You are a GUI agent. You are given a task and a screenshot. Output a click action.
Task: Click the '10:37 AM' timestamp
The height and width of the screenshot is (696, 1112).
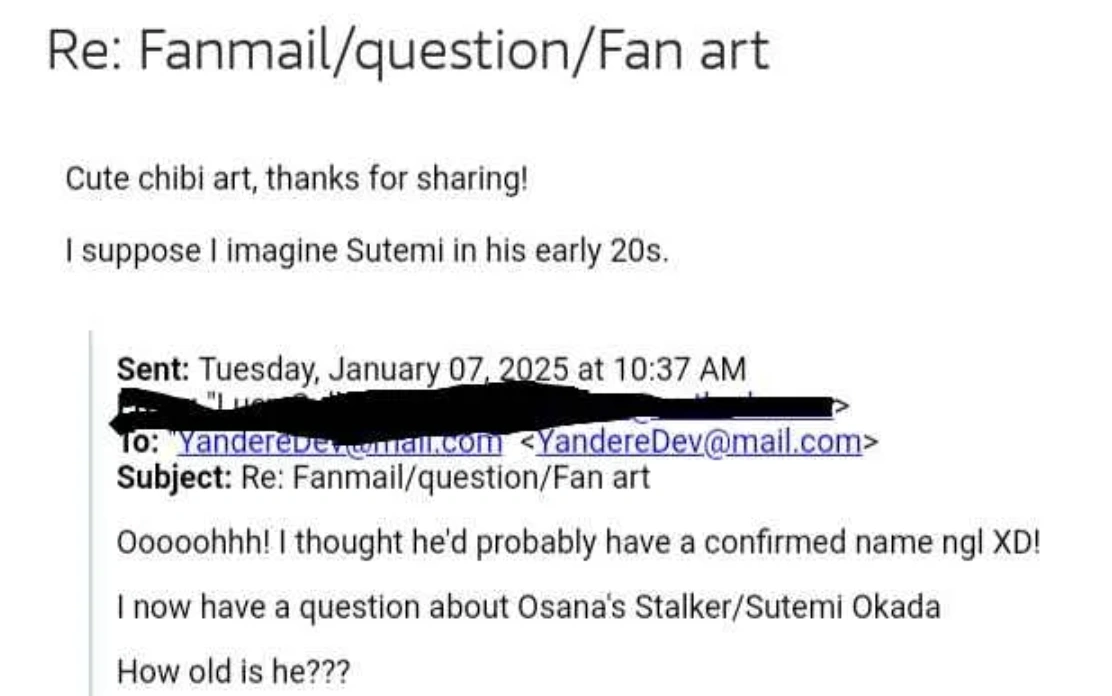pyautogui.click(x=675, y=370)
